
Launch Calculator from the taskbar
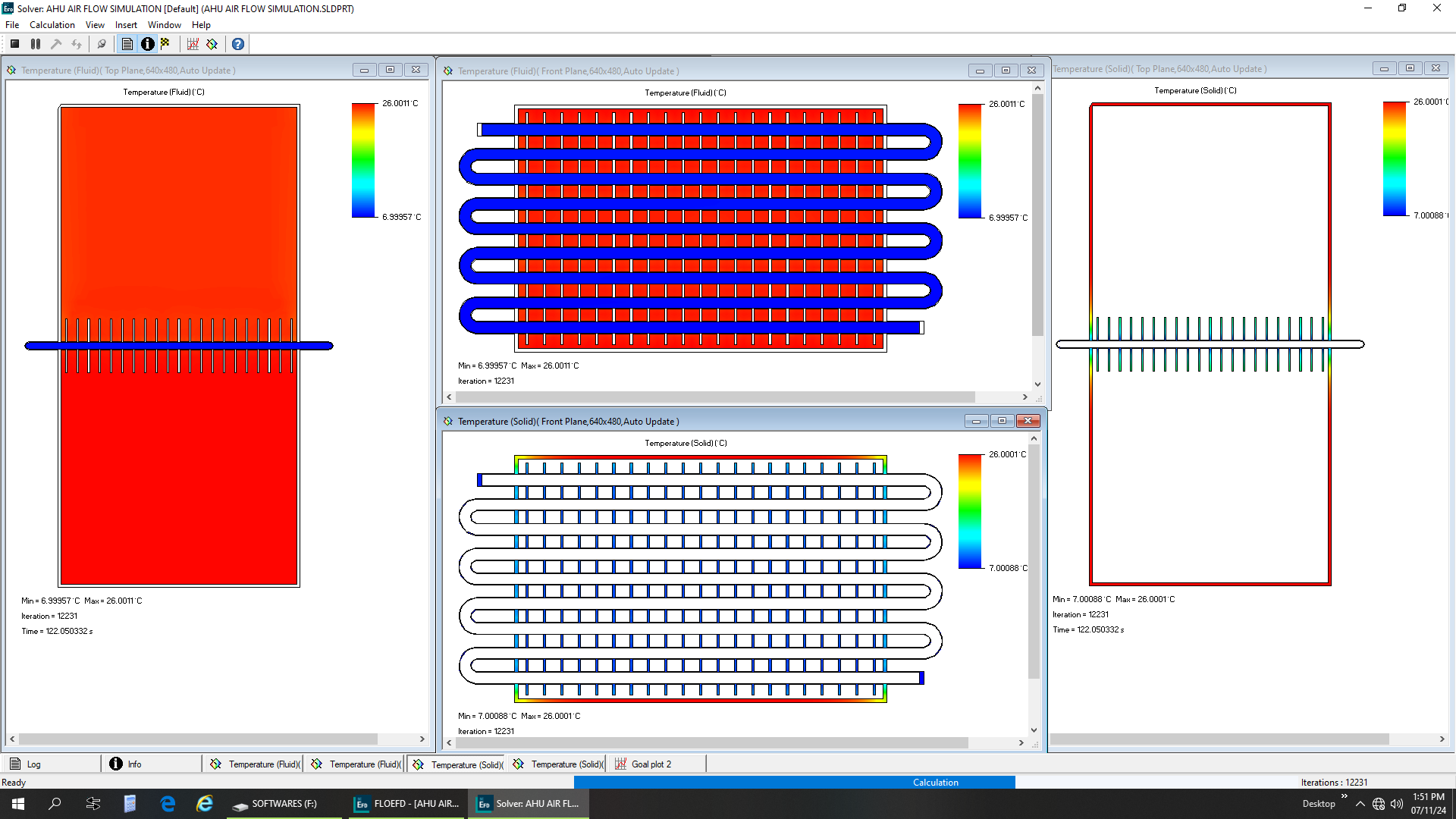pos(130,804)
